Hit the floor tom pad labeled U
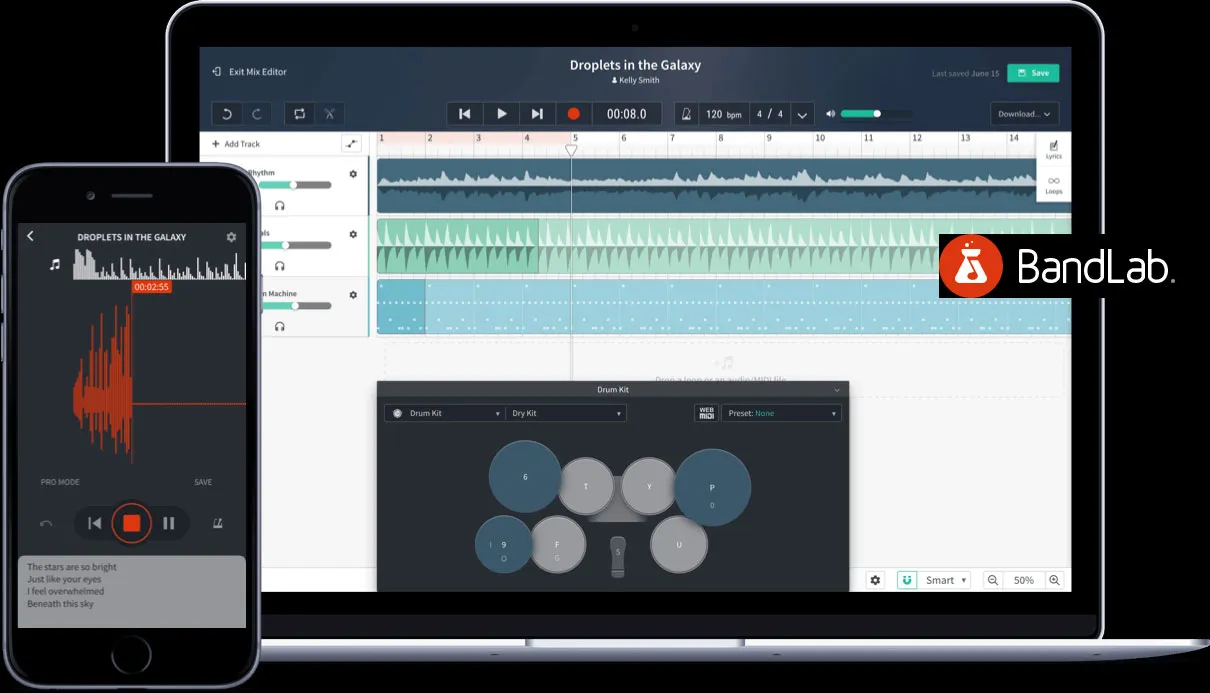 (679, 545)
